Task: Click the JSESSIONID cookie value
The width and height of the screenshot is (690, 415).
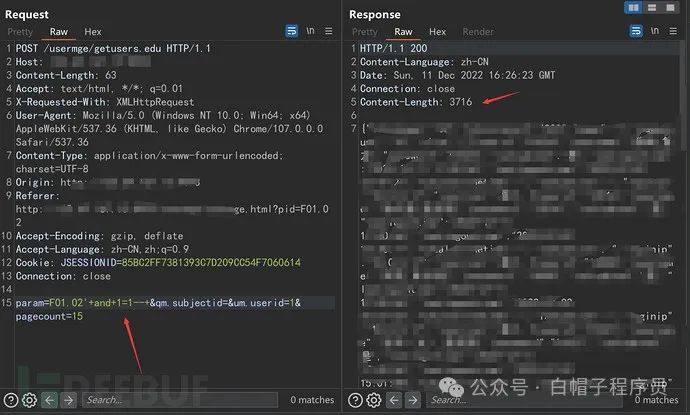Action: click(211, 263)
